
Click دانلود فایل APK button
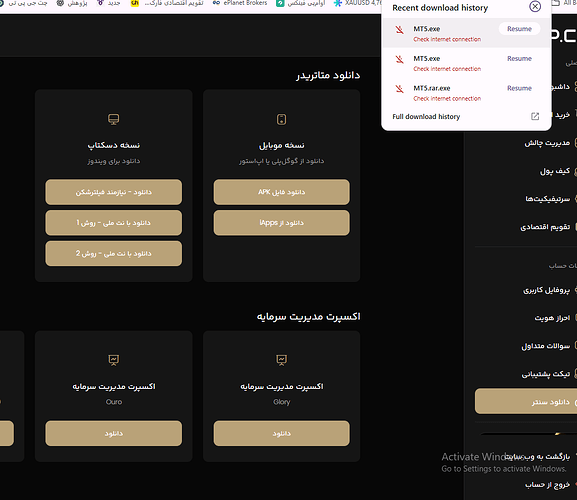(x=282, y=192)
